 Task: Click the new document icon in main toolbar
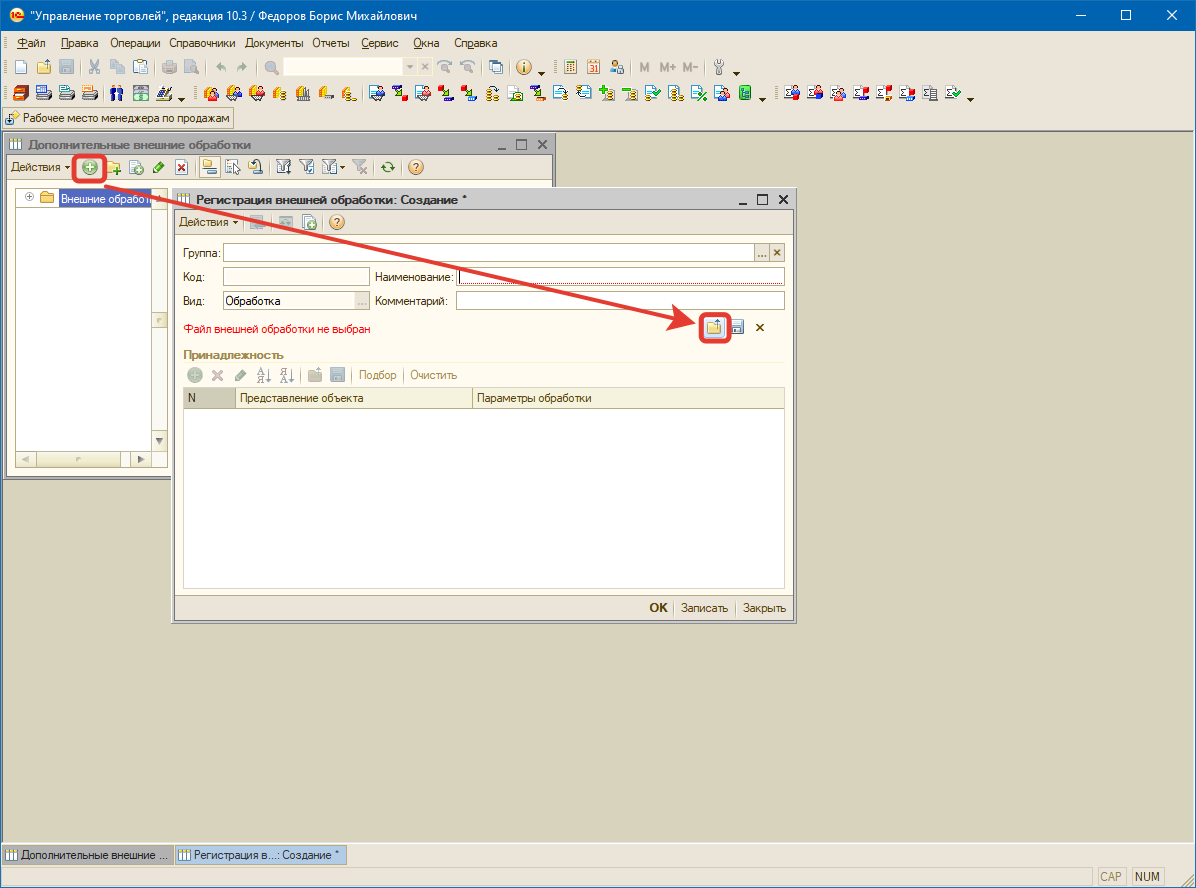(20, 67)
